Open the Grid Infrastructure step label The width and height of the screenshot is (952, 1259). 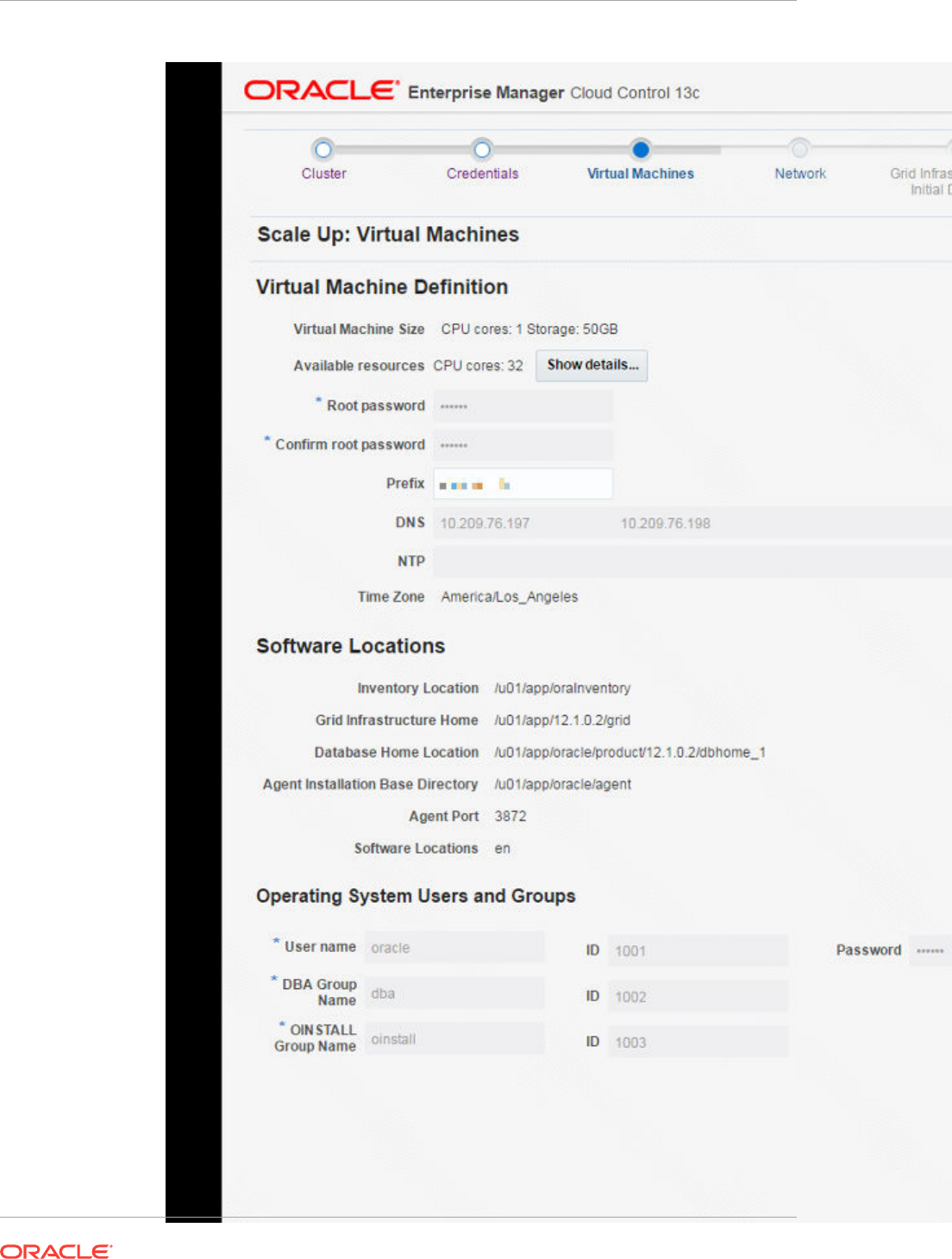coord(921,181)
